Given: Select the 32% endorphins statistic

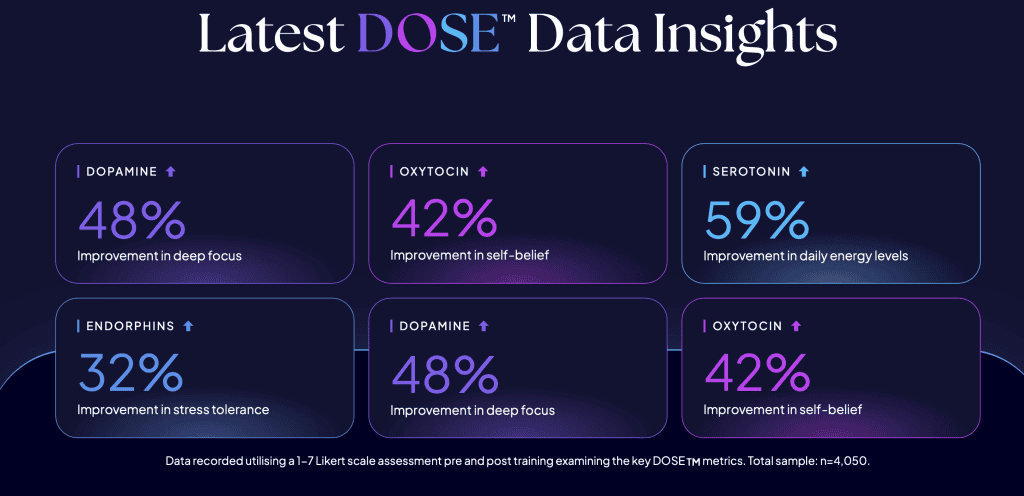Looking at the screenshot, I should [131, 373].
